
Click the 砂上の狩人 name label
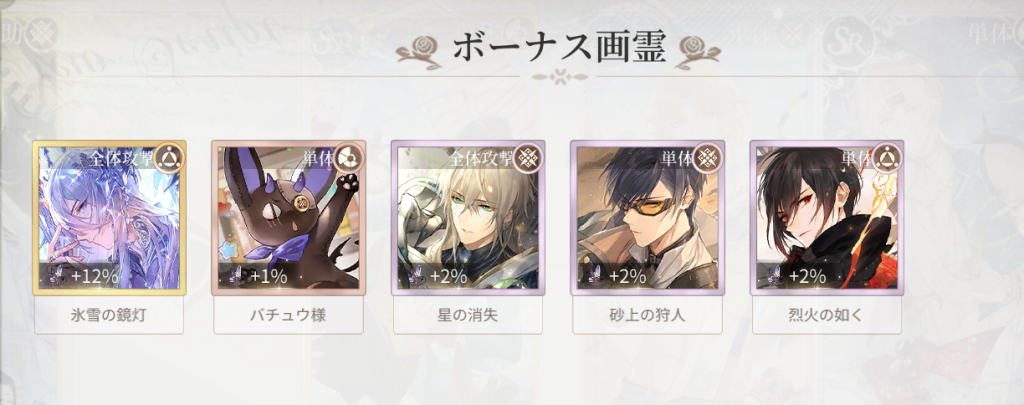[648, 316]
